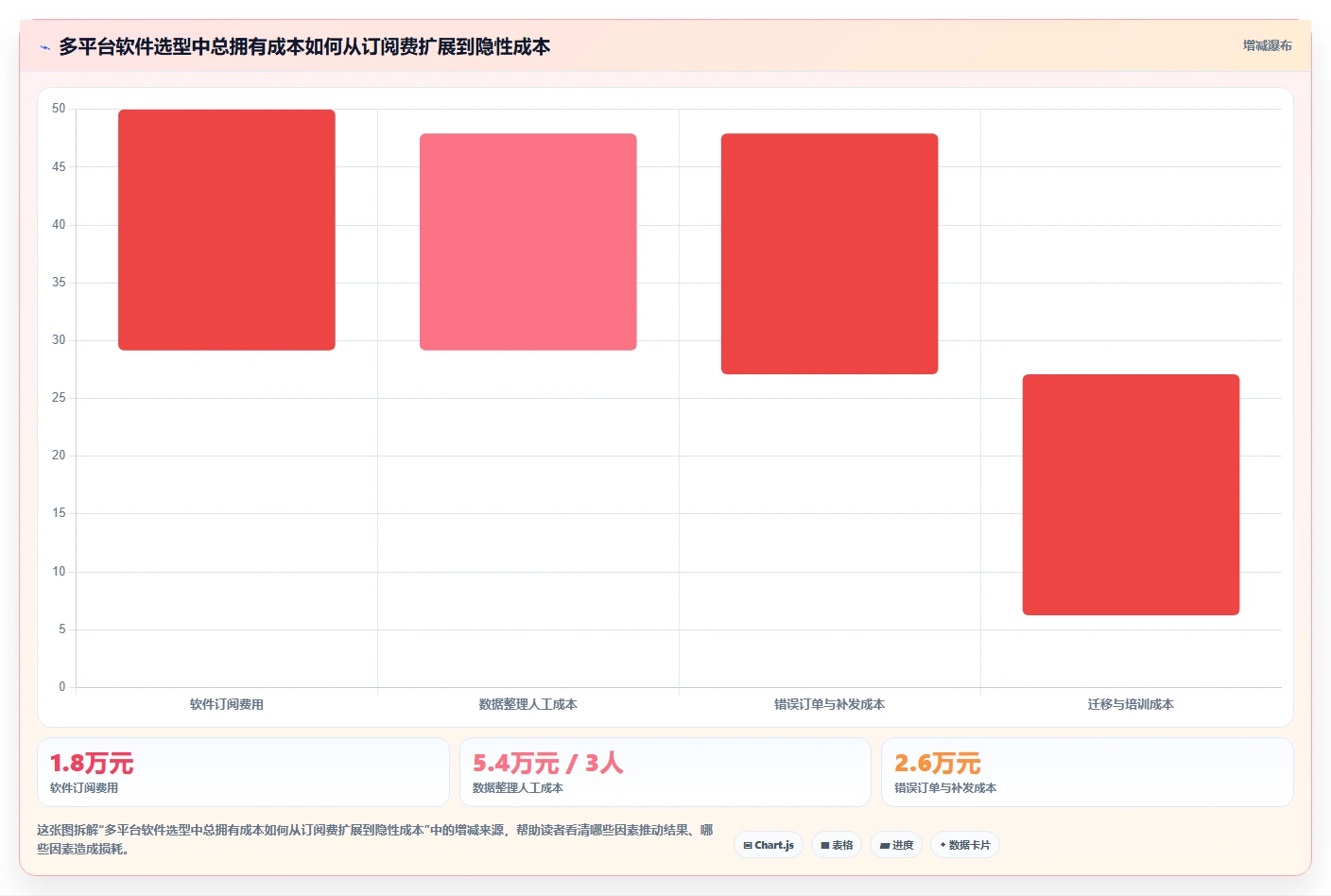Click the 软件订阅费用 caption under 1.8万元

pyautogui.click(x=84, y=787)
